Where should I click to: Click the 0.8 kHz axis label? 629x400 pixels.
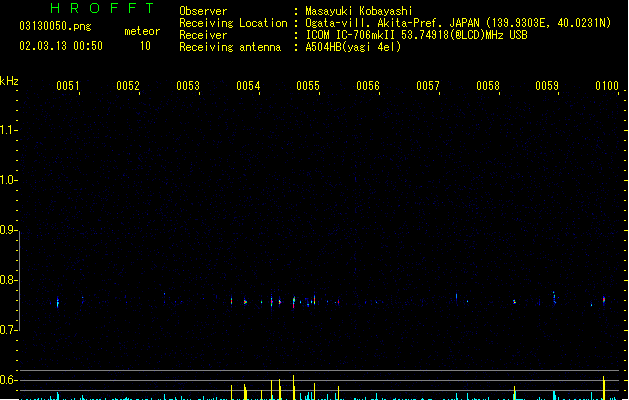tap(8, 280)
